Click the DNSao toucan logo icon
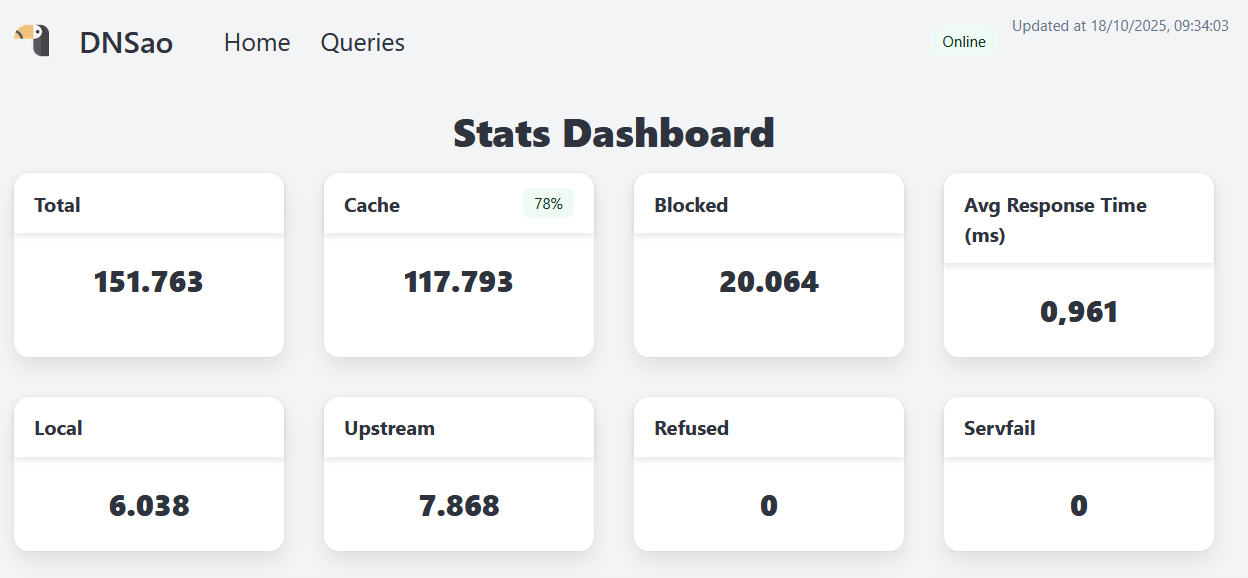Screen dimensions: 1248x578 coord(33,40)
